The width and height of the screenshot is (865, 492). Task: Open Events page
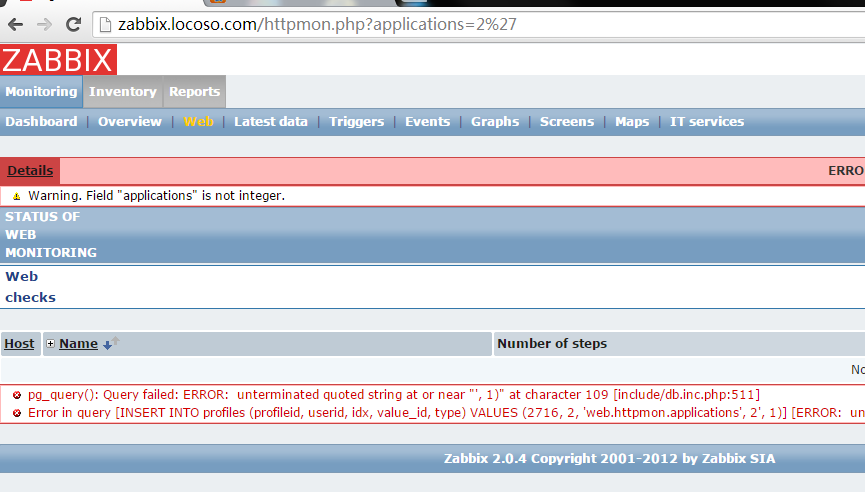[428, 121]
